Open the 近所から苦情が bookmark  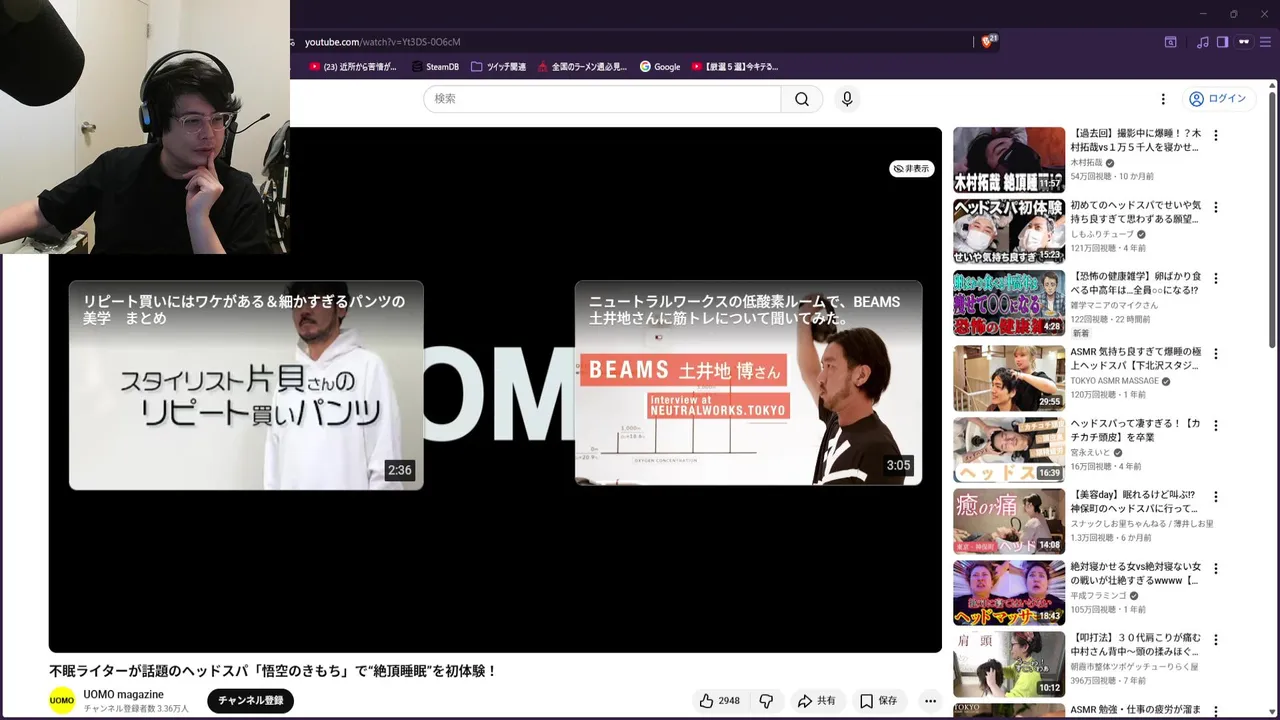pos(353,67)
